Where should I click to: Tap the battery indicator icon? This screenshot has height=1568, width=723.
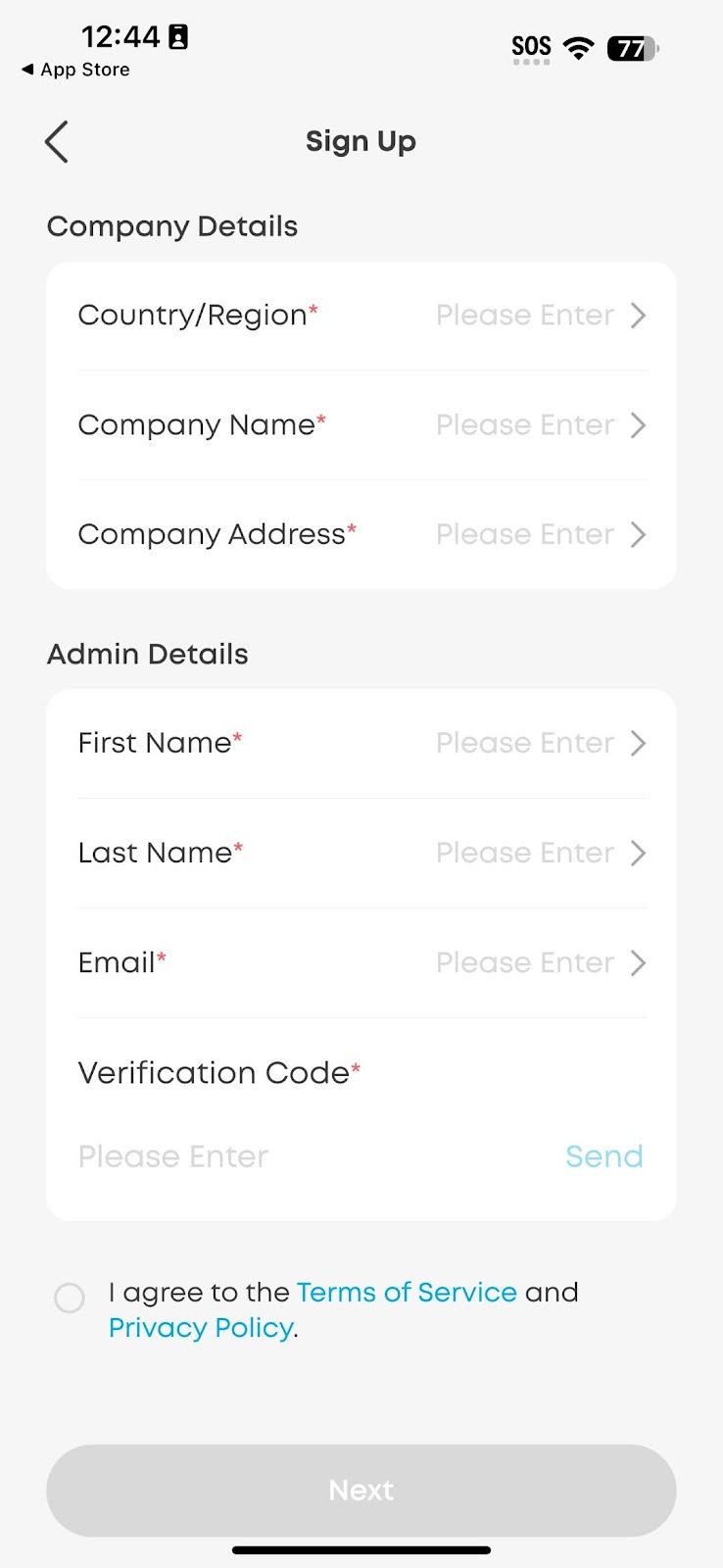pyautogui.click(x=632, y=48)
